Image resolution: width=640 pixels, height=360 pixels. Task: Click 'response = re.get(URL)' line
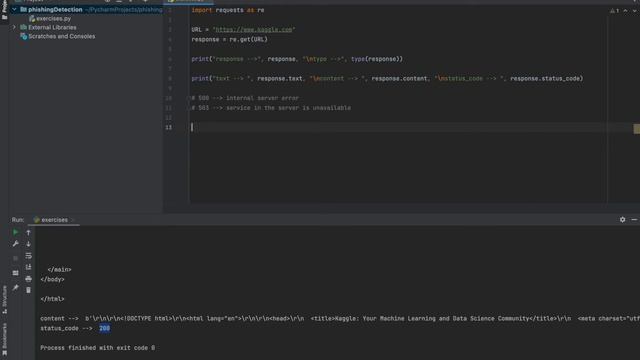coord(229,40)
